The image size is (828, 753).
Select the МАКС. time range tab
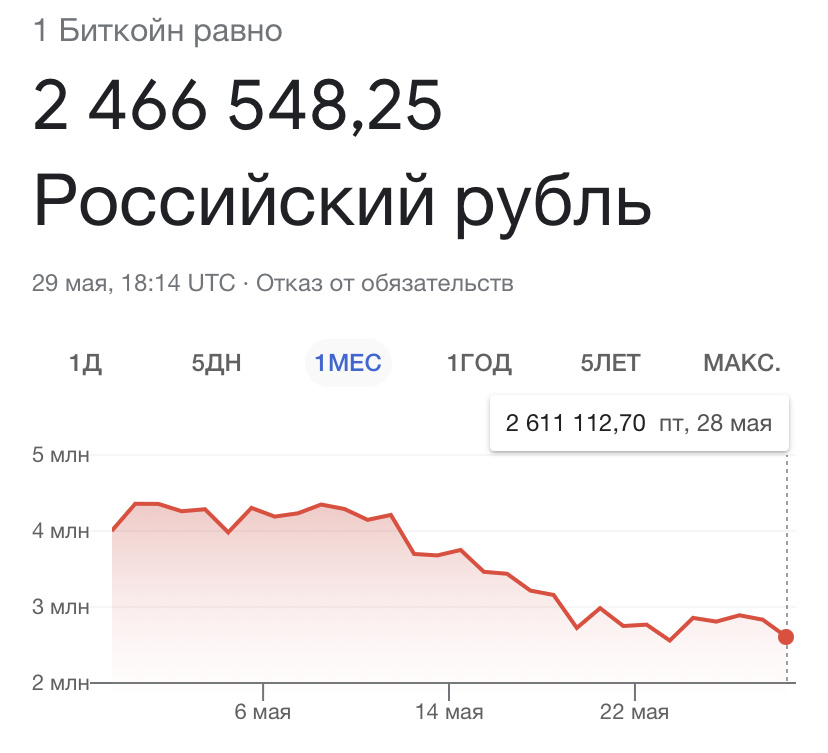(x=743, y=363)
